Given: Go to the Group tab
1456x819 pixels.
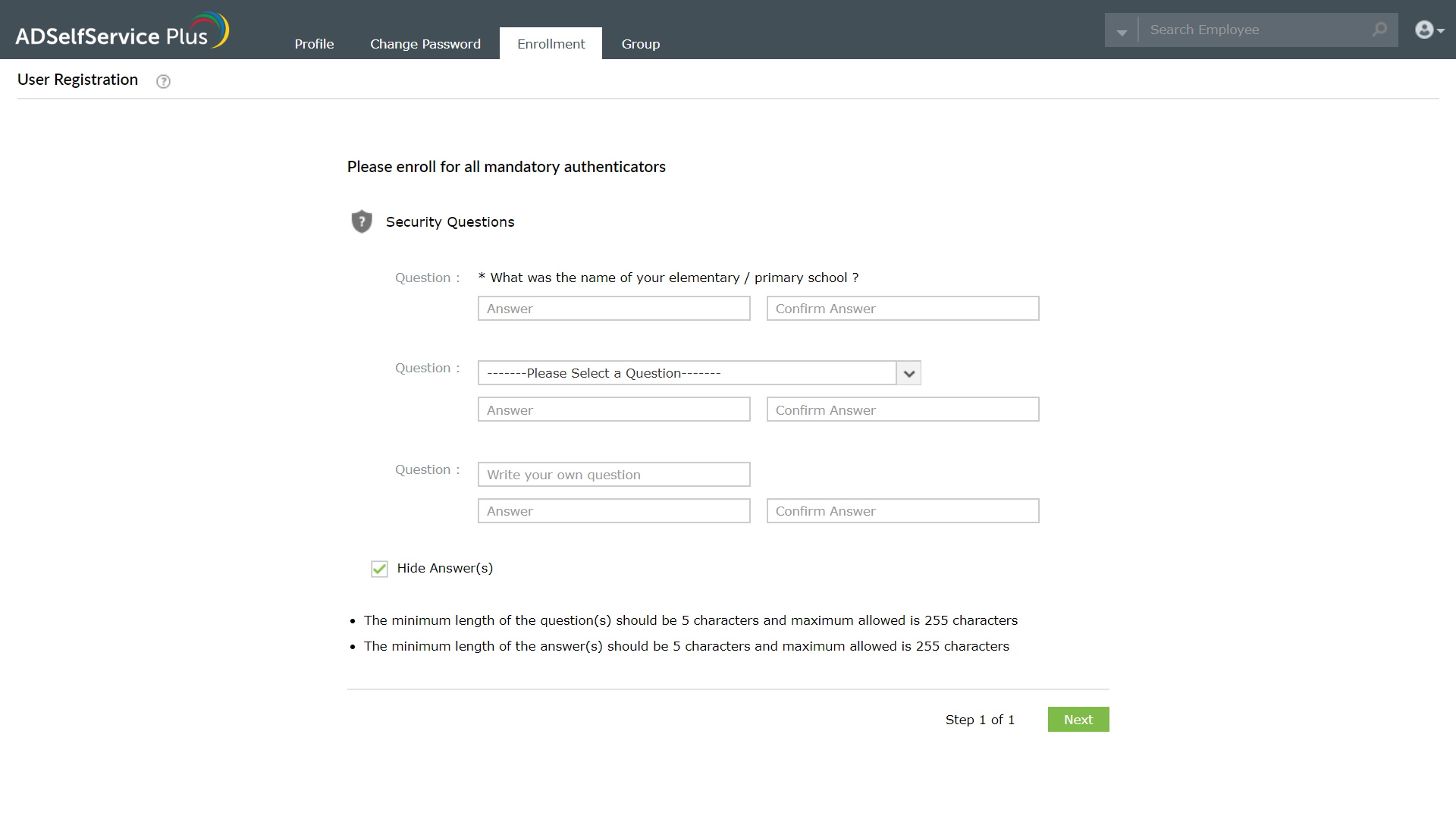Looking at the screenshot, I should click(x=640, y=43).
